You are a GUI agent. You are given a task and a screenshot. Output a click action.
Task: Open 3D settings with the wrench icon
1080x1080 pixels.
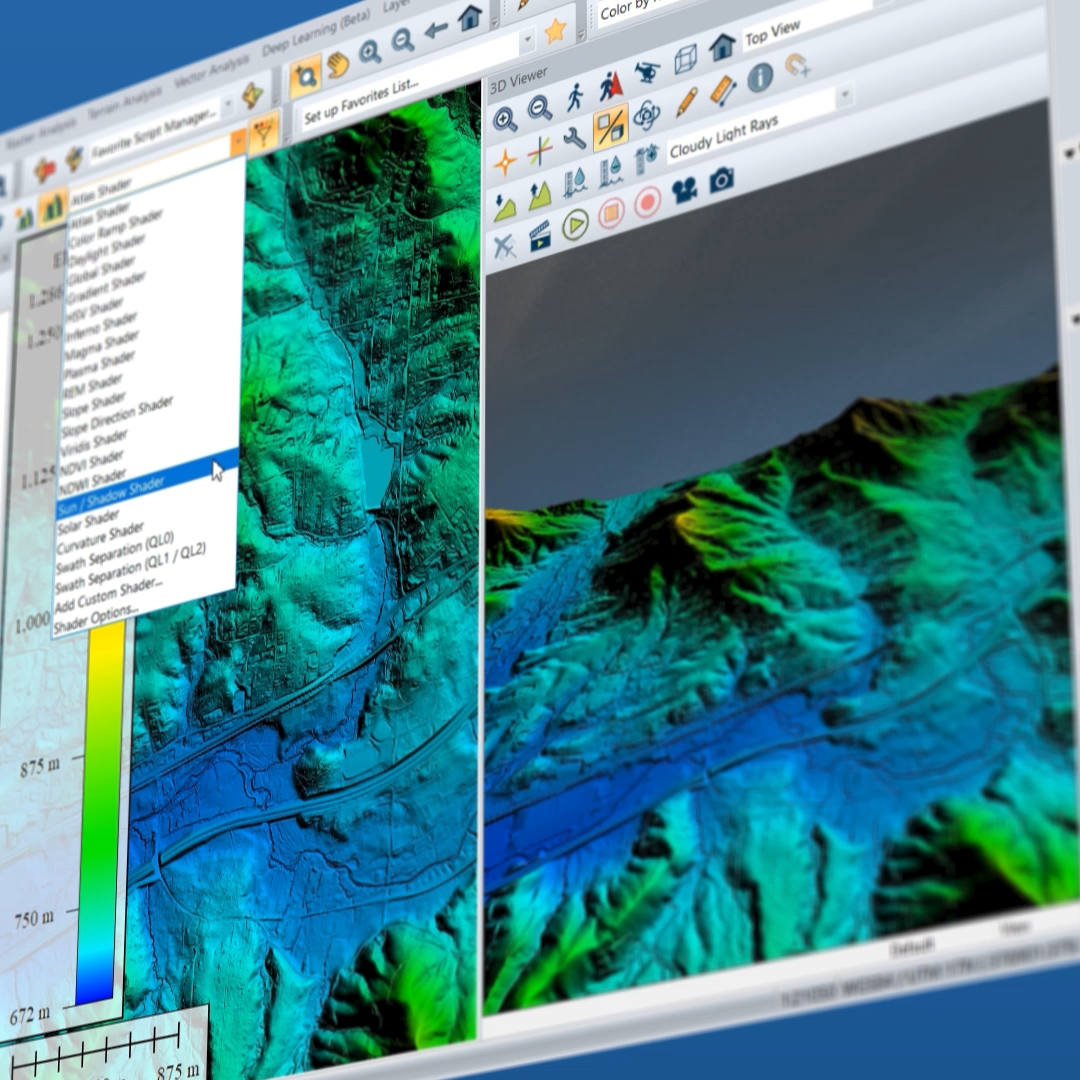tap(574, 138)
